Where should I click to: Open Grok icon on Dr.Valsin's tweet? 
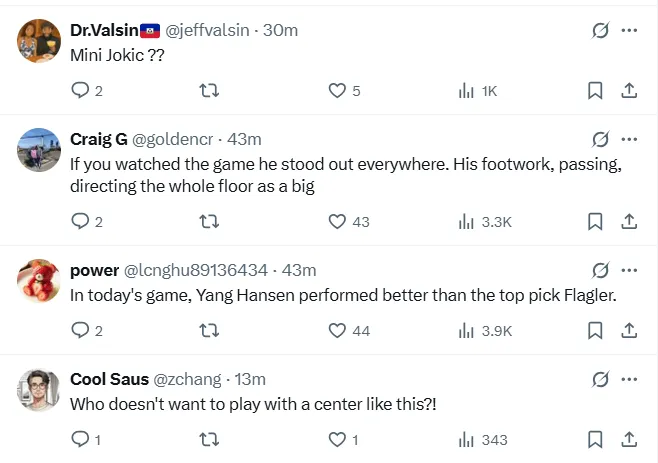(600, 30)
